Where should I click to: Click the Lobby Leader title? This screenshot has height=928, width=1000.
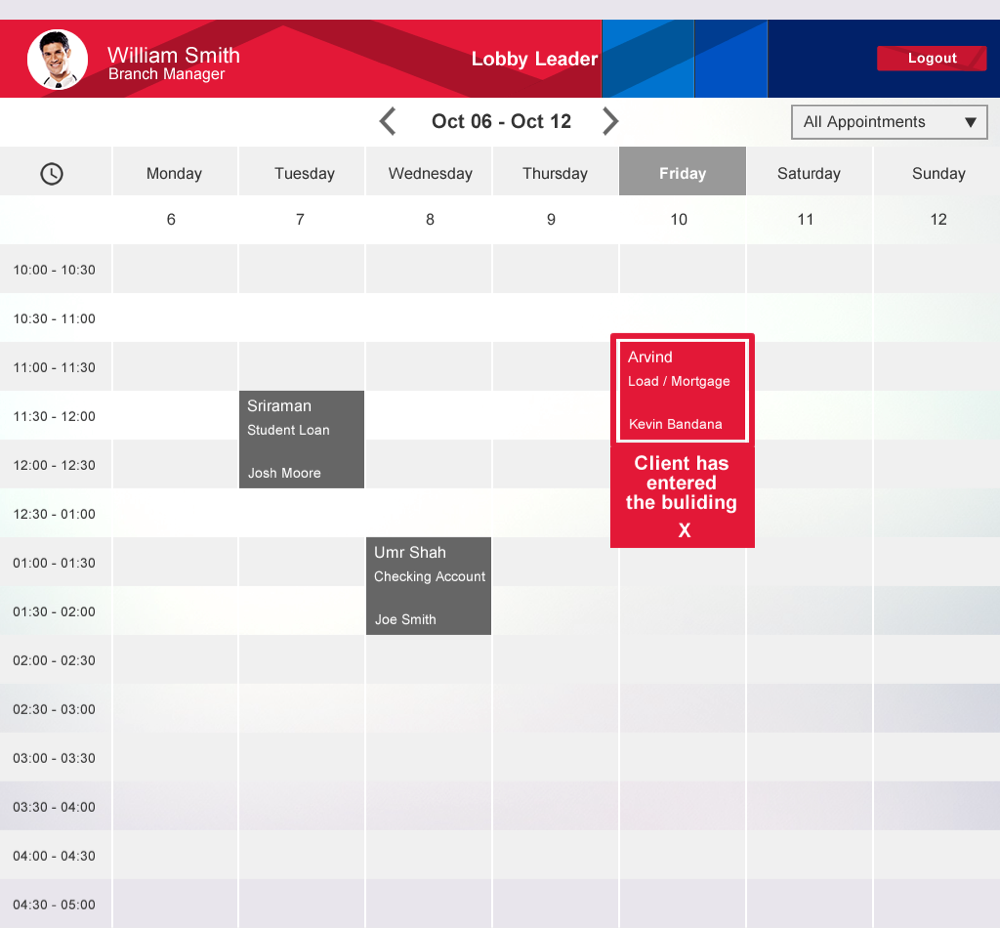pyautogui.click(x=534, y=59)
